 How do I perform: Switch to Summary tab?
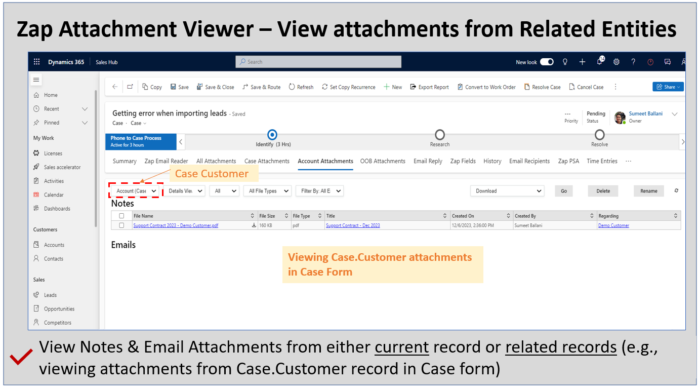tap(125, 161)
